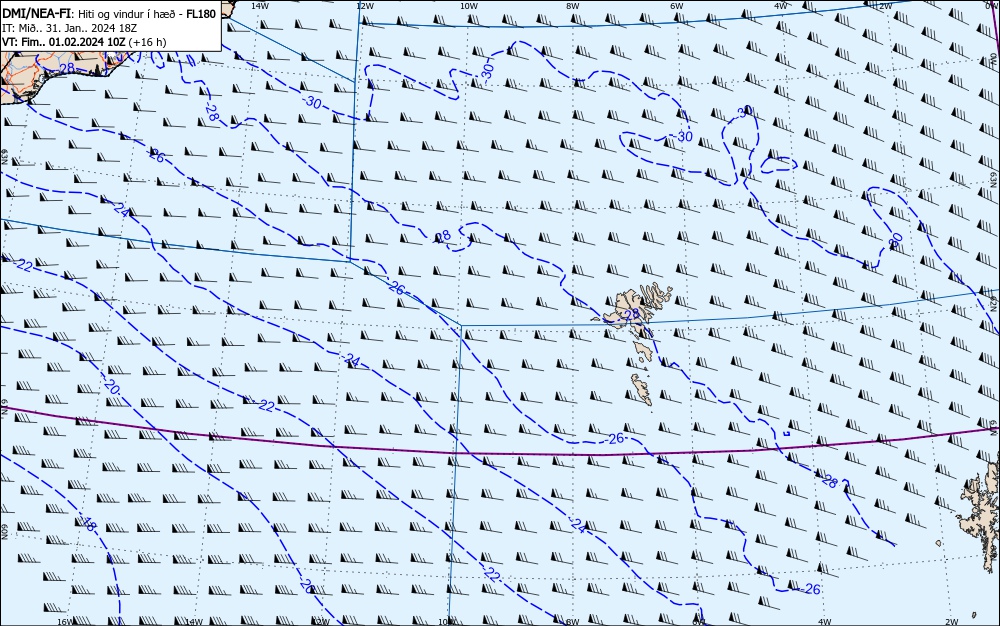This screenshot has height=626, width=1000.
Task: Click the '-28' label over the Faroe Islands
Action: click(630, 314)
